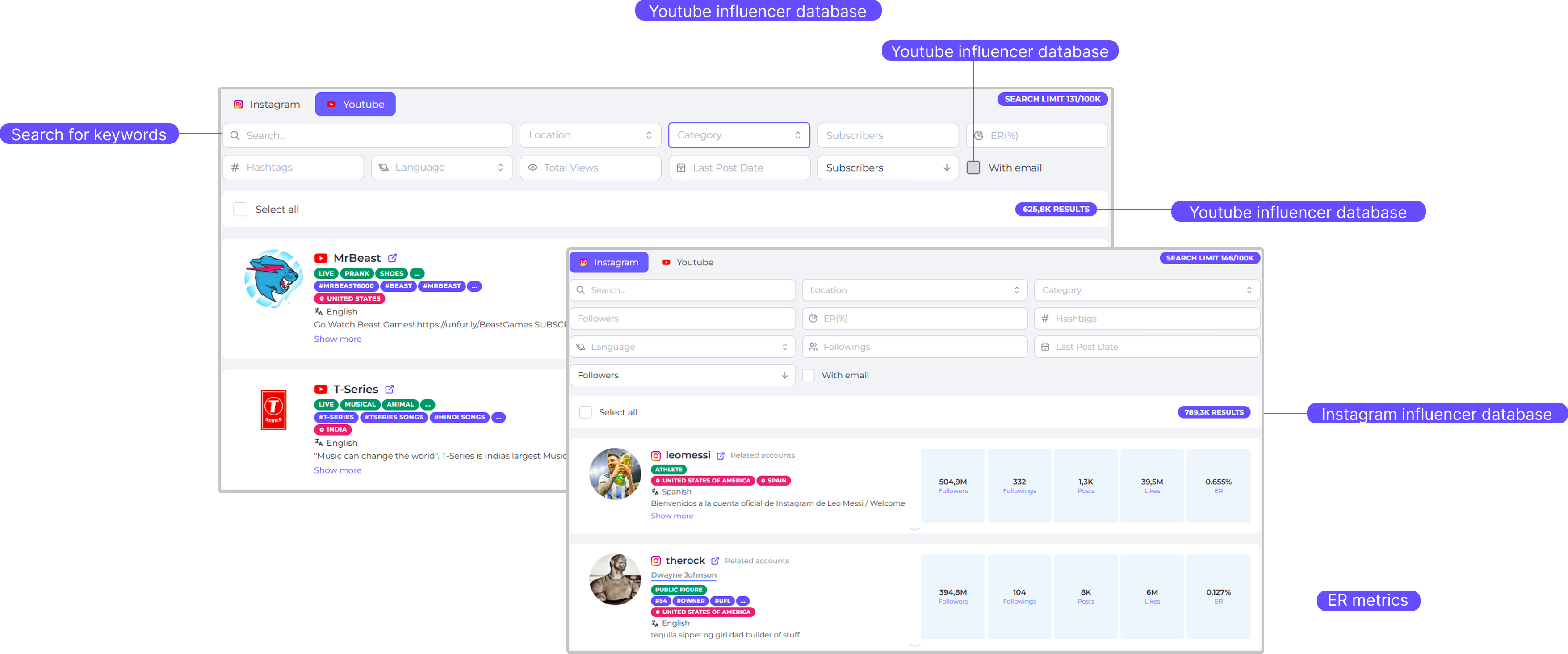Click the magnifier icon in Instagram search box
This screenshot has width=1568, height=654.
(x=581, y=290)
